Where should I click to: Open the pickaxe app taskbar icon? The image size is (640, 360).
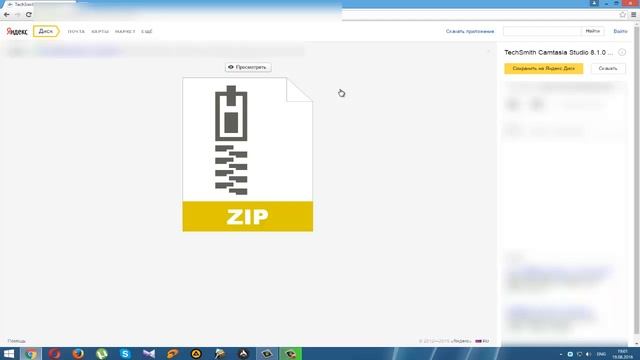pos(220,353)
